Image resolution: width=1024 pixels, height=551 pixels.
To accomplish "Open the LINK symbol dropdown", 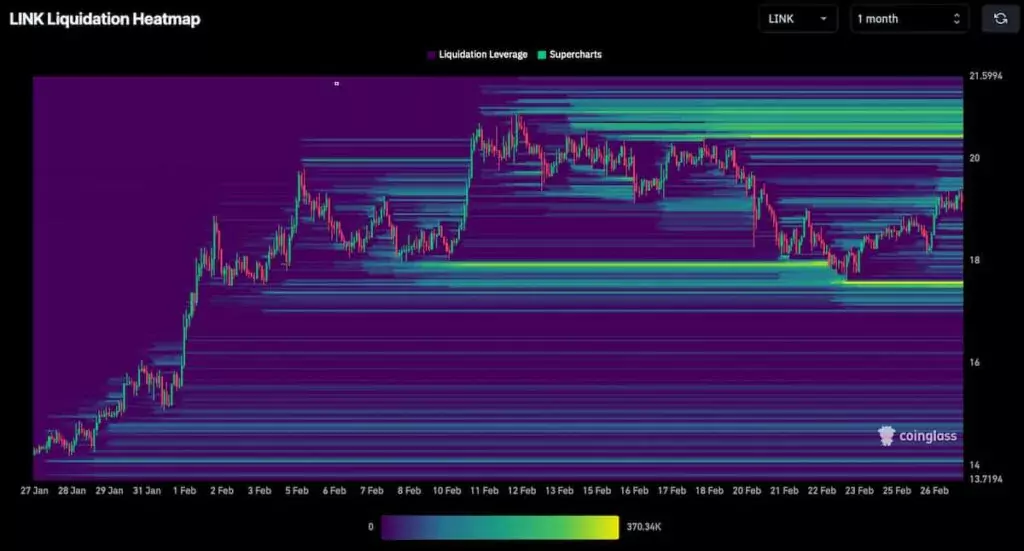I will pos(798,19).
